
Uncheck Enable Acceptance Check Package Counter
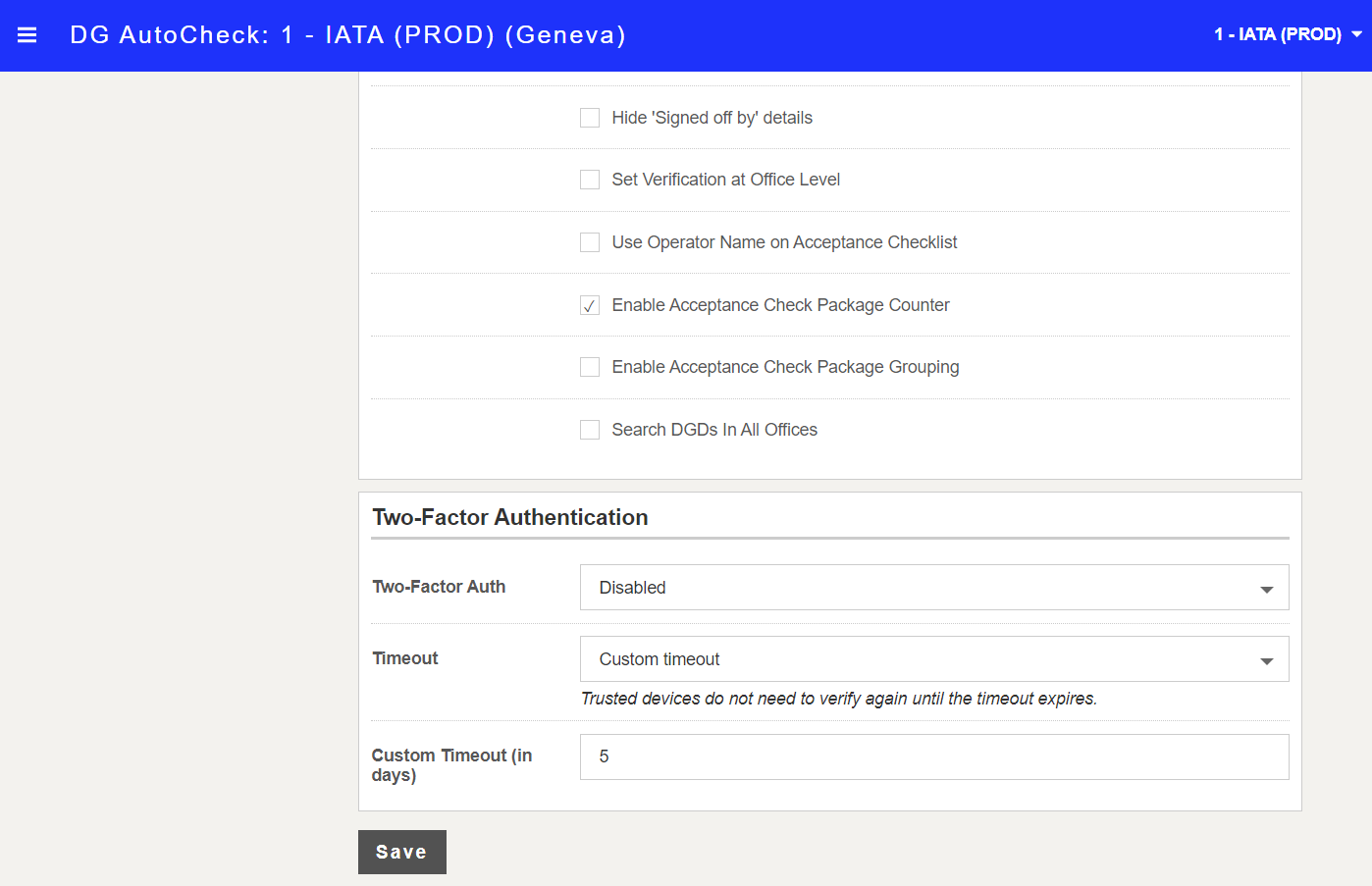590,305
